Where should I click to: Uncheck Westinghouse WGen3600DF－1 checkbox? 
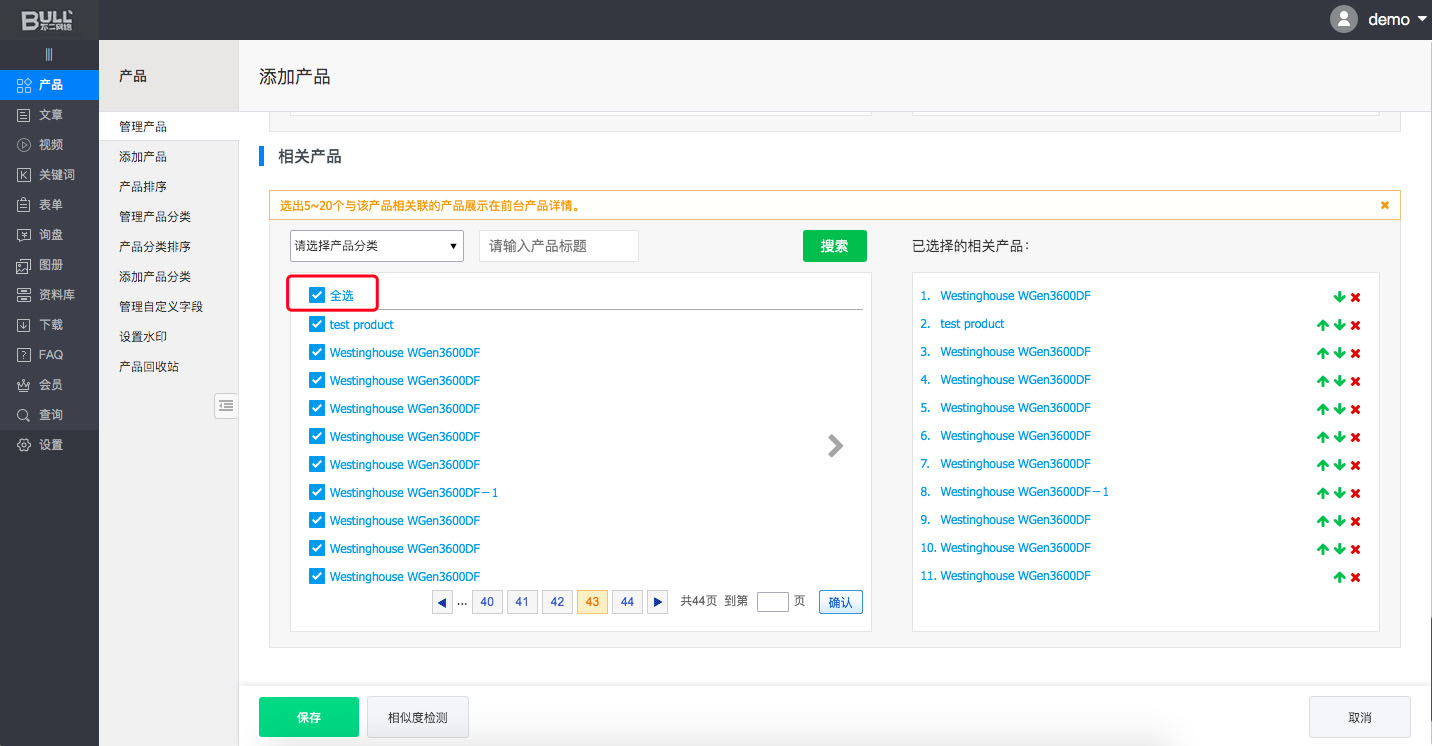[317, 492]
